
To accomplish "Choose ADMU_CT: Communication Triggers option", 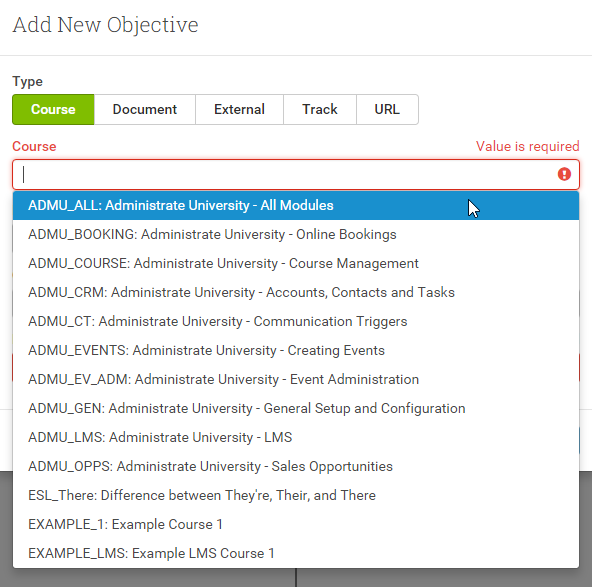I will [296, 321].
